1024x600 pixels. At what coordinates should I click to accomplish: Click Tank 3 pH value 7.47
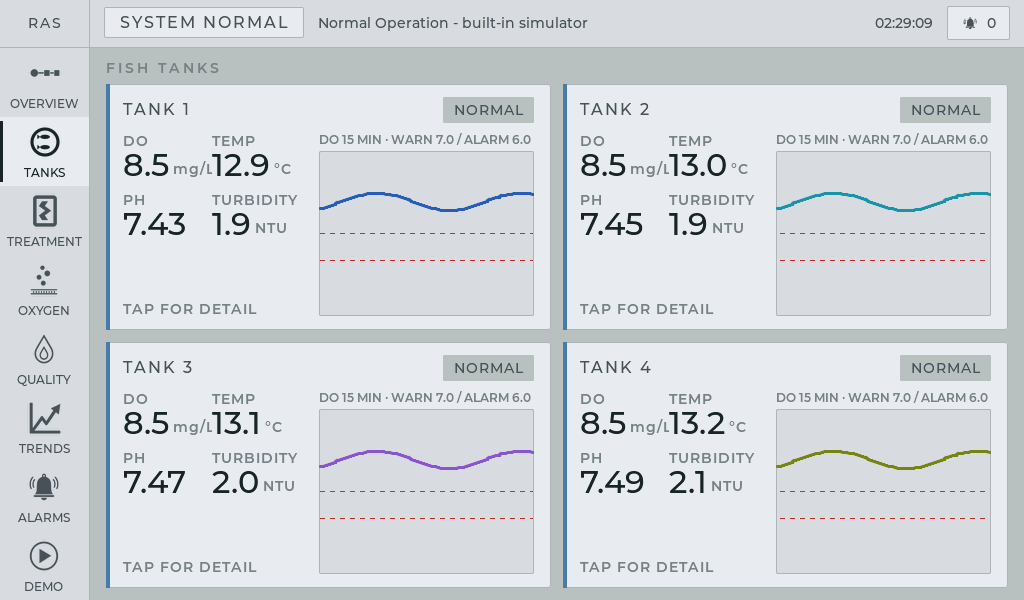[x=154, y=482]
